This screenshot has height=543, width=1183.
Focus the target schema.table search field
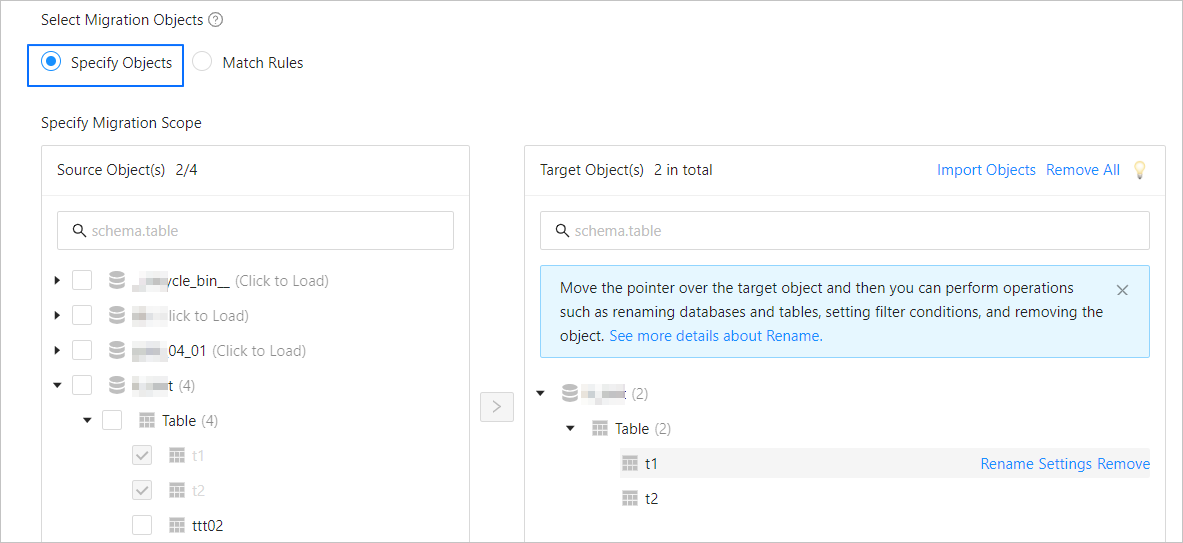click(844, 231)
